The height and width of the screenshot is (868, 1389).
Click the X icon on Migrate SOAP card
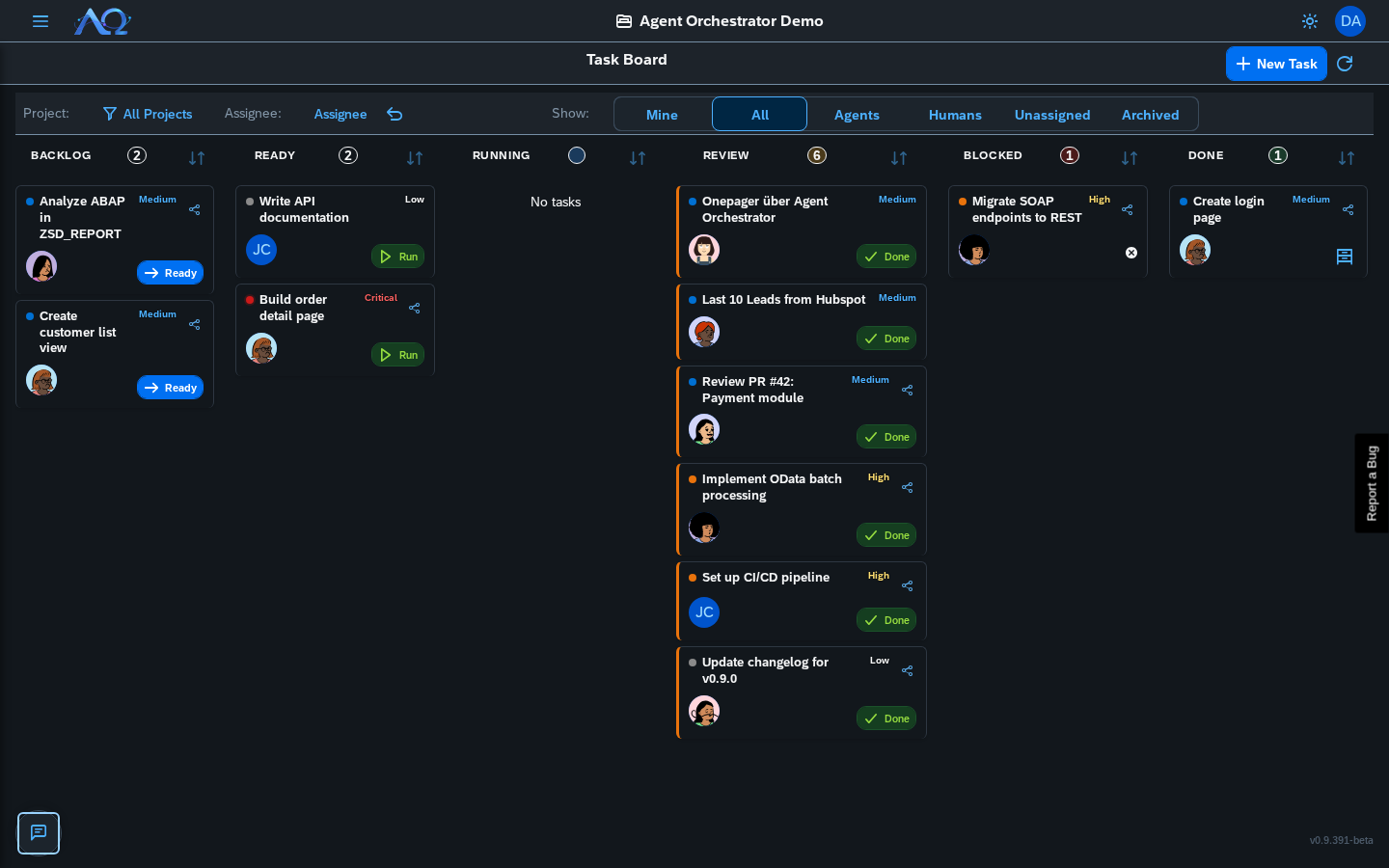click(1131, 253)
